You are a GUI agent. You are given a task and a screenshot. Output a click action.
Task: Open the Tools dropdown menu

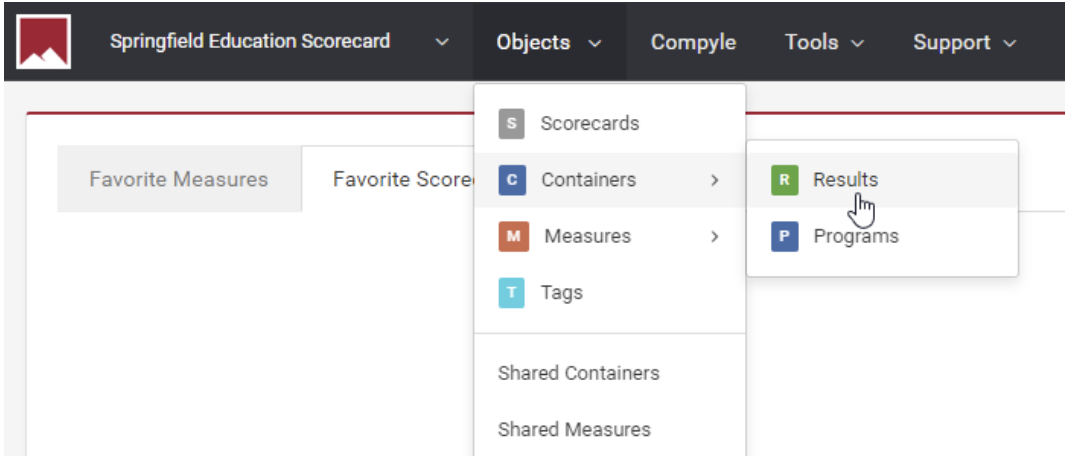824,42
